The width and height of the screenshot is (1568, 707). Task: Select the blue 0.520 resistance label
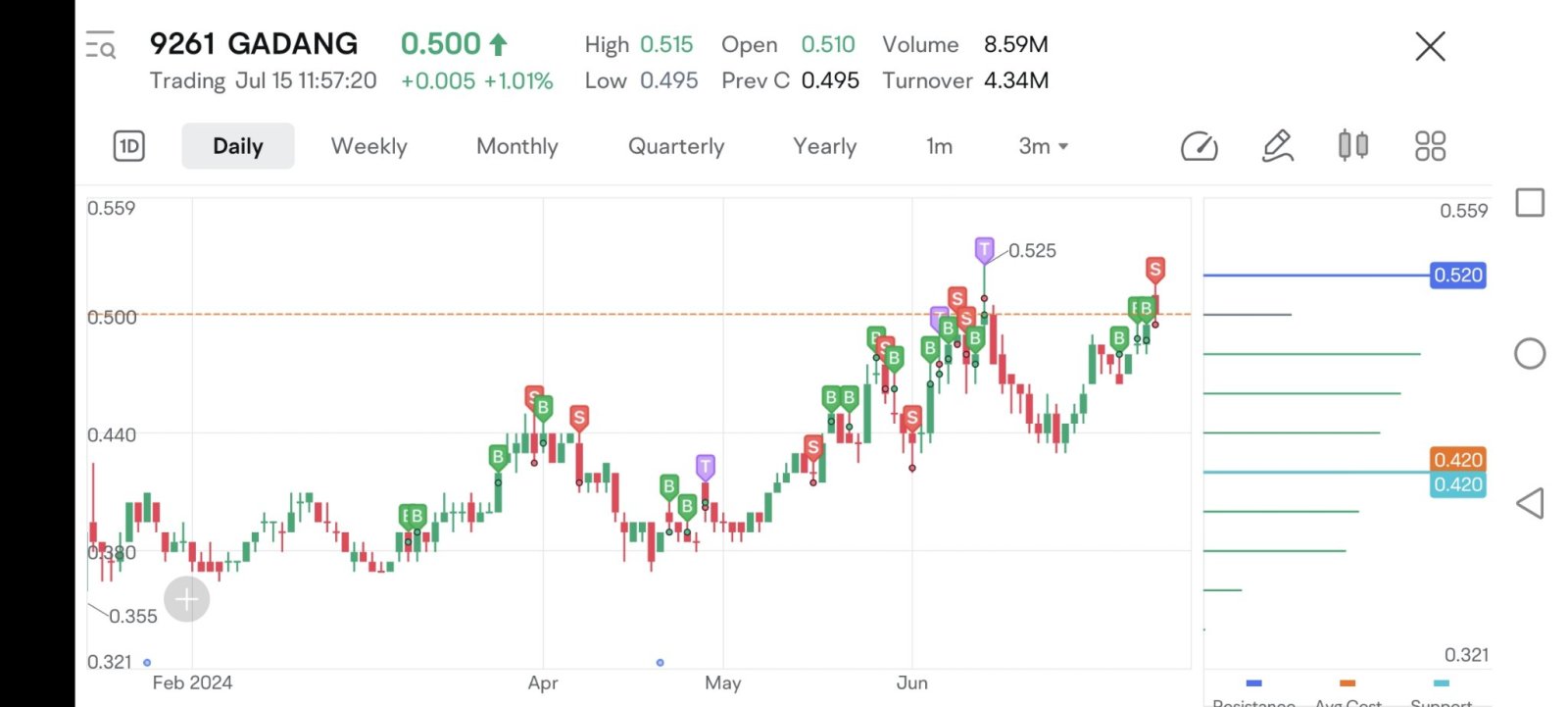tap(1458, 276)
